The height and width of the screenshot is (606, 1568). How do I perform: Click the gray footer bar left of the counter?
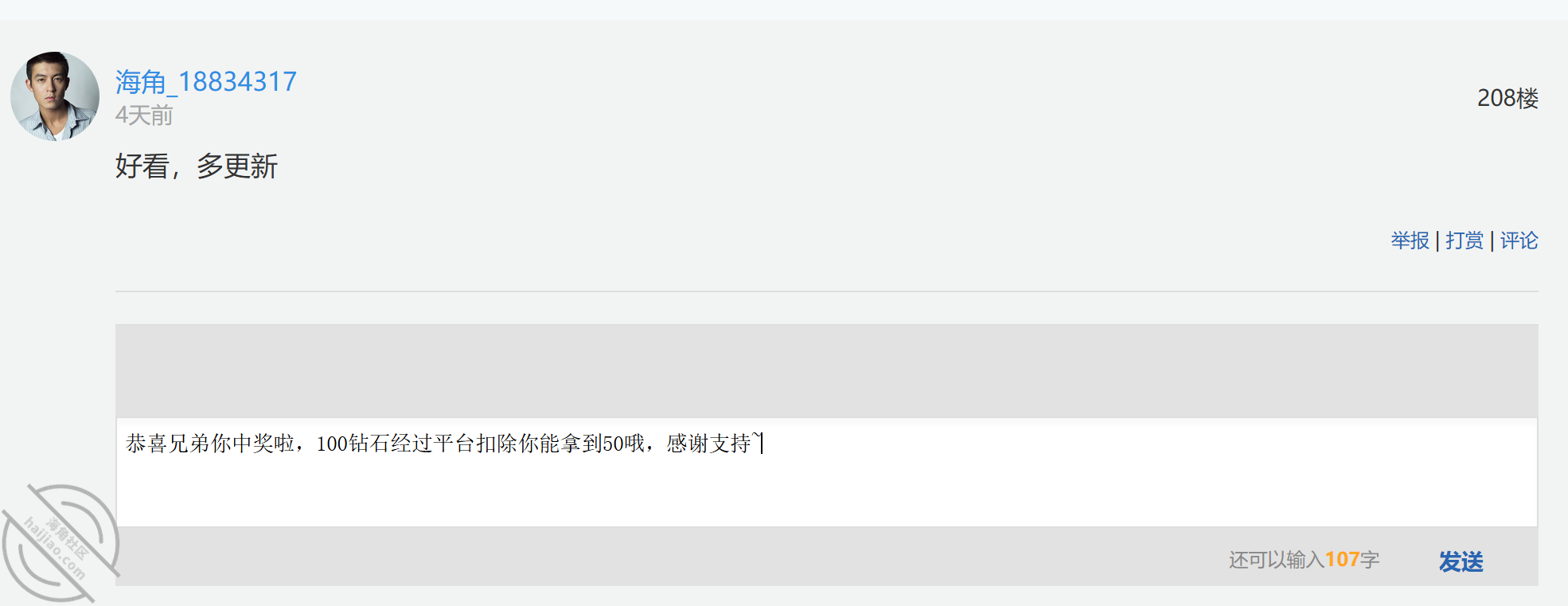pos(669,557)
